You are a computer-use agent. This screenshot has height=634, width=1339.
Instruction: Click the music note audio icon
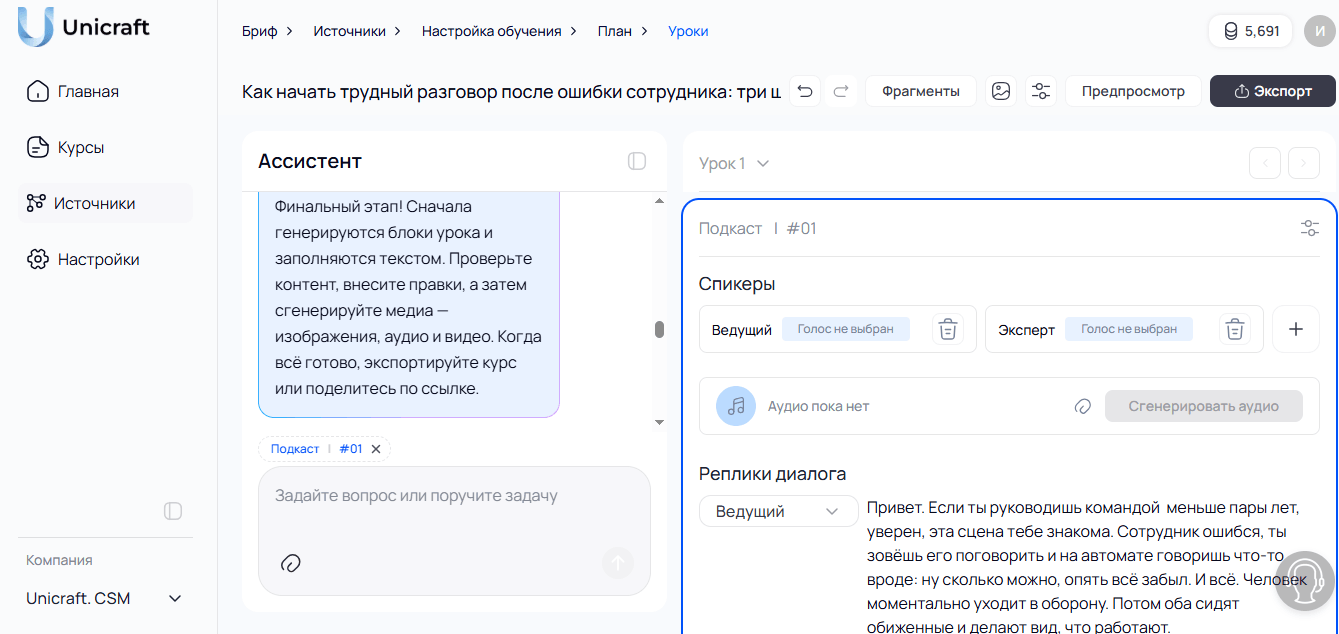(736, 406)
